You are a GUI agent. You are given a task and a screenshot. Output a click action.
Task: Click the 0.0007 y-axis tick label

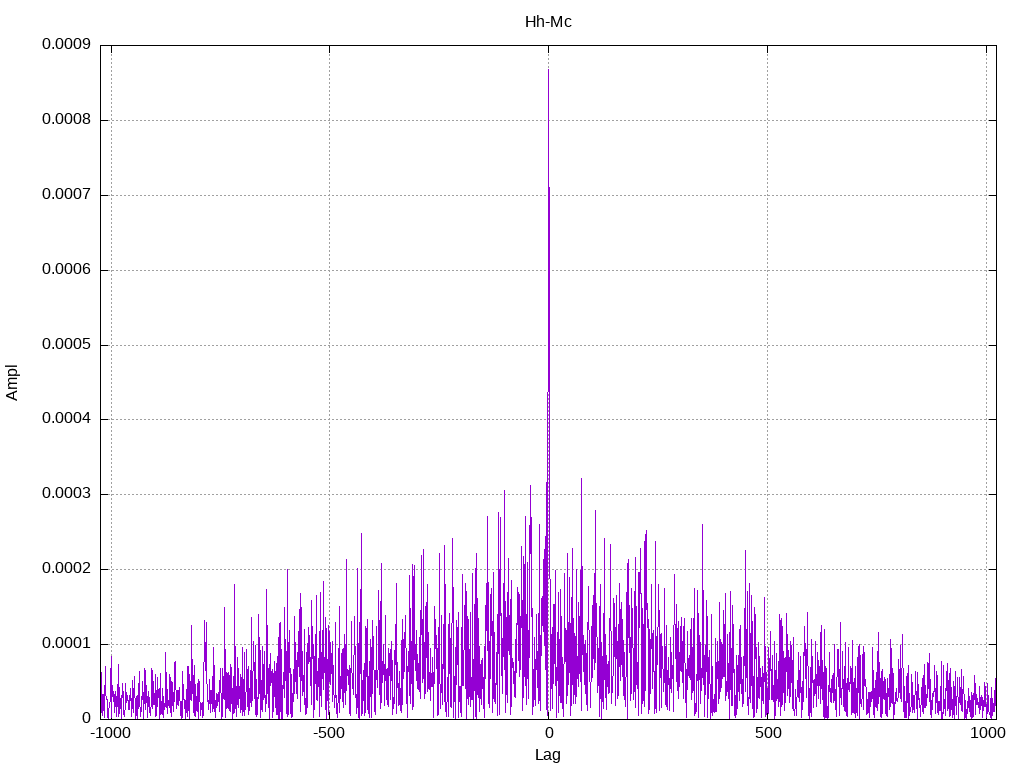point(66,195)
